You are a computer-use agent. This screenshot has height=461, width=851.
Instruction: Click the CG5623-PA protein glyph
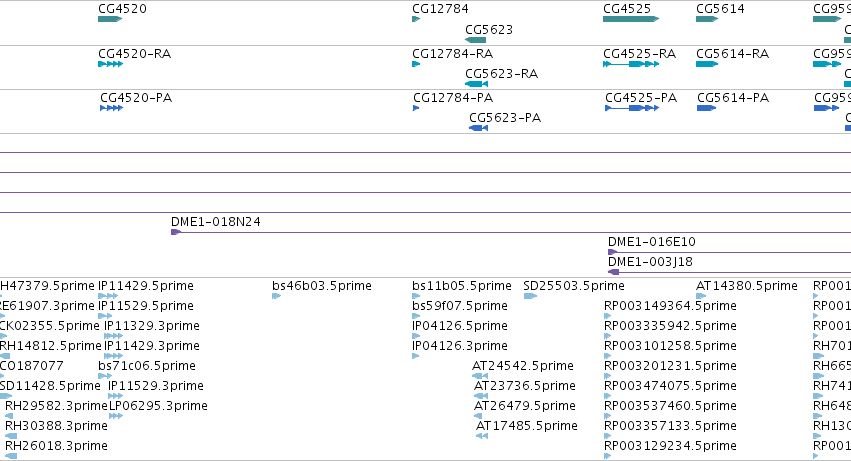tap(478, 128)
